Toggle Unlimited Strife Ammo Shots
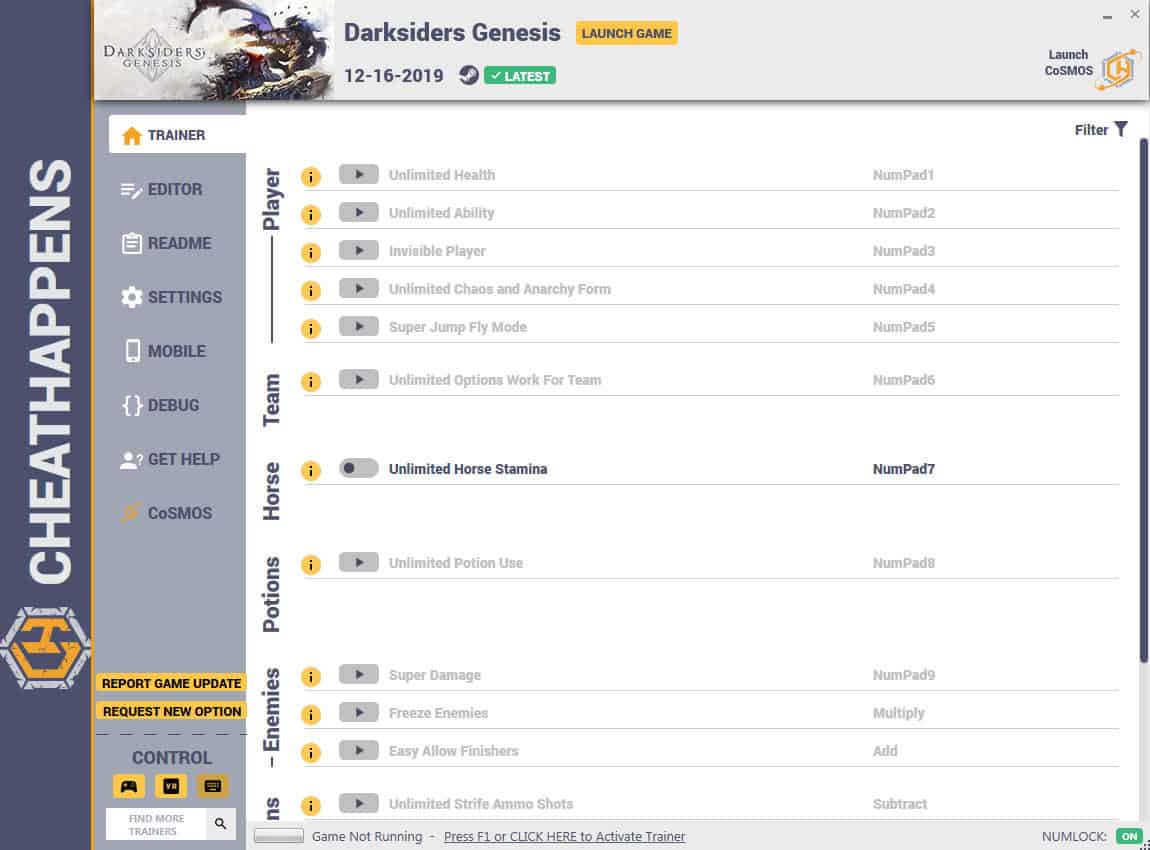This screenshot has height=850, width=1150. pos(359,804)
